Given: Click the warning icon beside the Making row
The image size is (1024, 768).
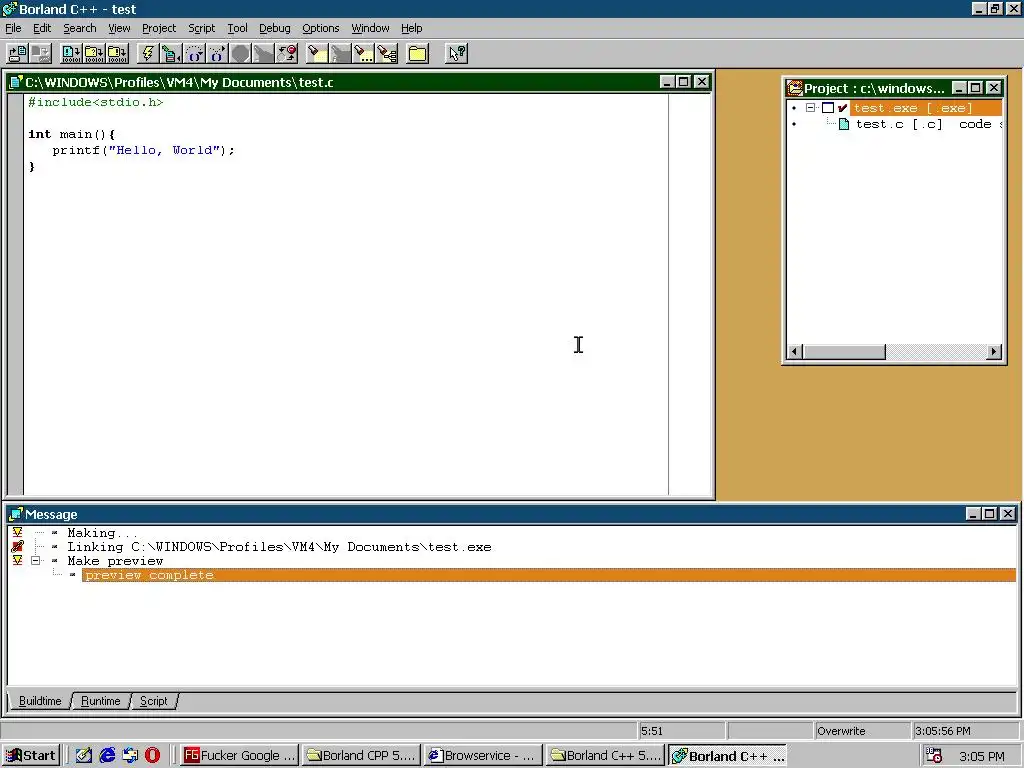Looking at the screenshot, I should [18, 533].
